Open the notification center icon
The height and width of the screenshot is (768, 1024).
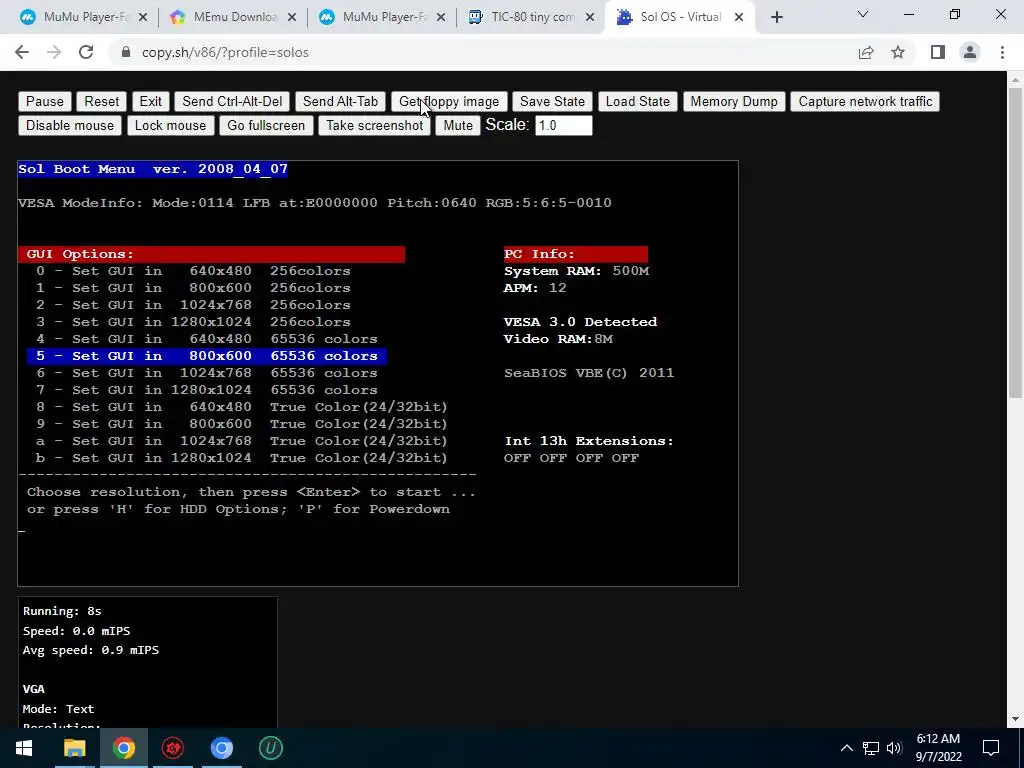991,748
